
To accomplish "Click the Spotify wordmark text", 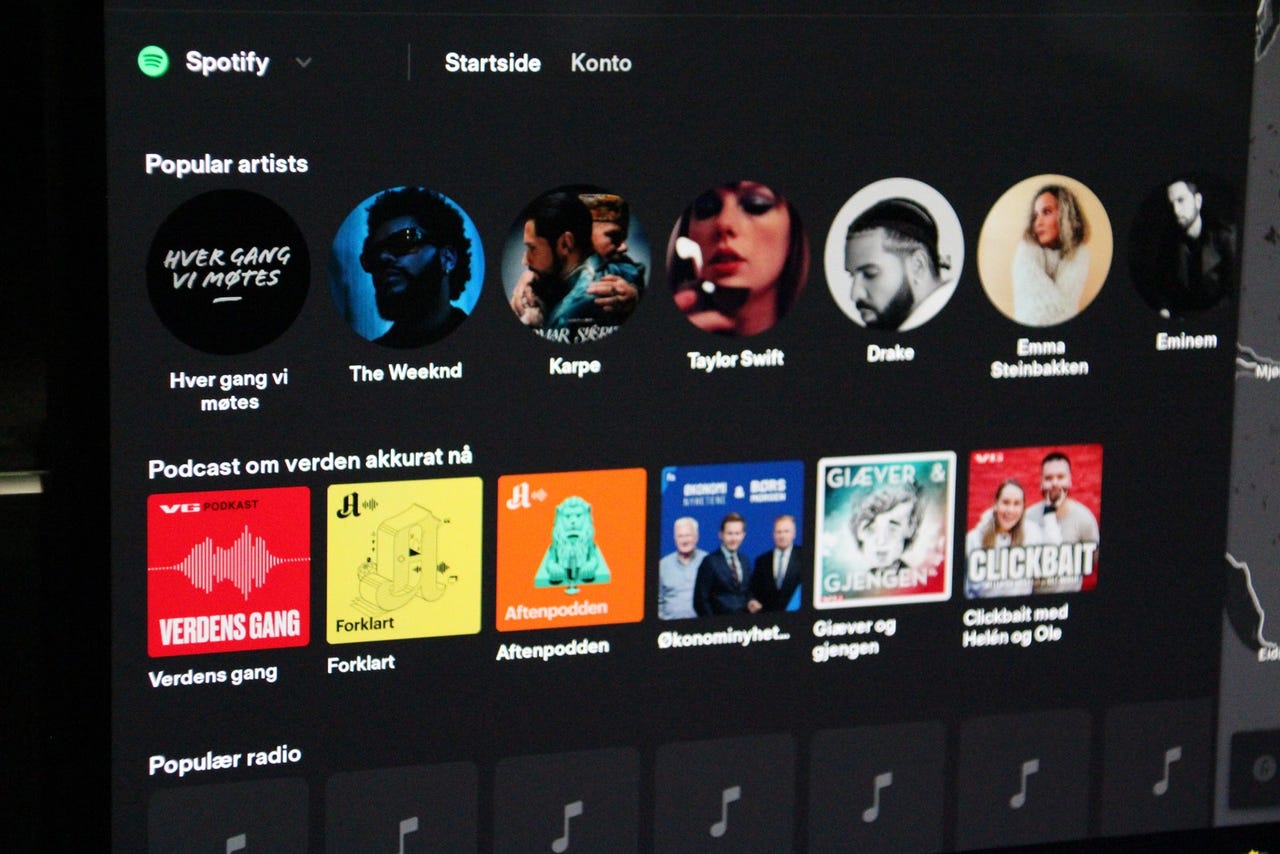I will (x=227, y=62).
